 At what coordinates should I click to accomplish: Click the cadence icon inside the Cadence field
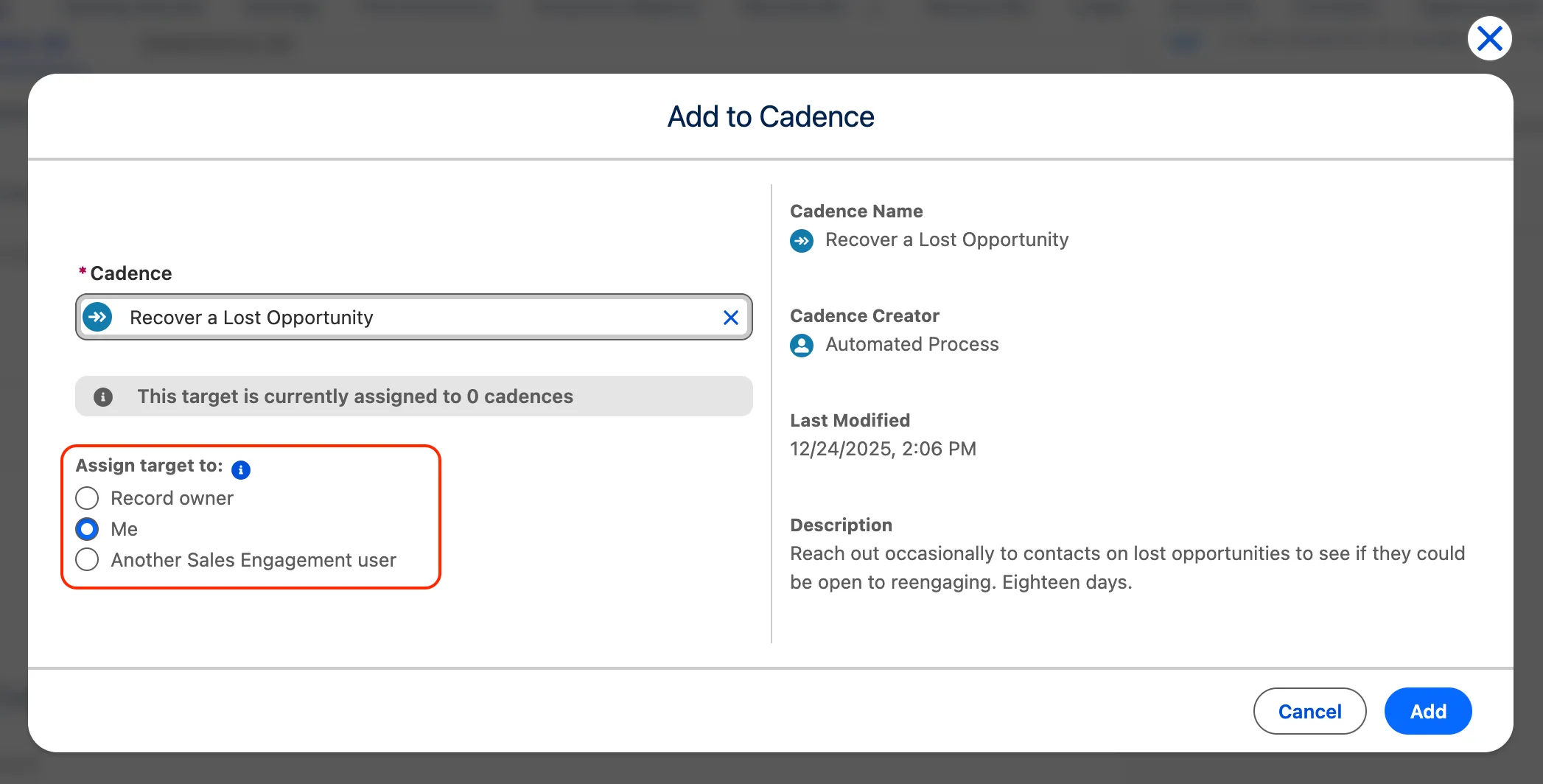pyautogui.click(x=97, y=318)
